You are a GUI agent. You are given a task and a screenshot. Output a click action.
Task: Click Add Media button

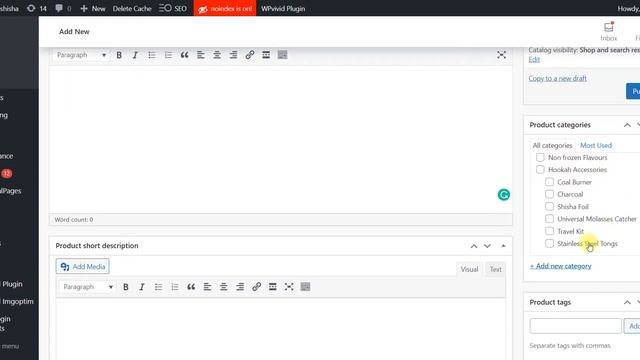[x=82, y=267]
